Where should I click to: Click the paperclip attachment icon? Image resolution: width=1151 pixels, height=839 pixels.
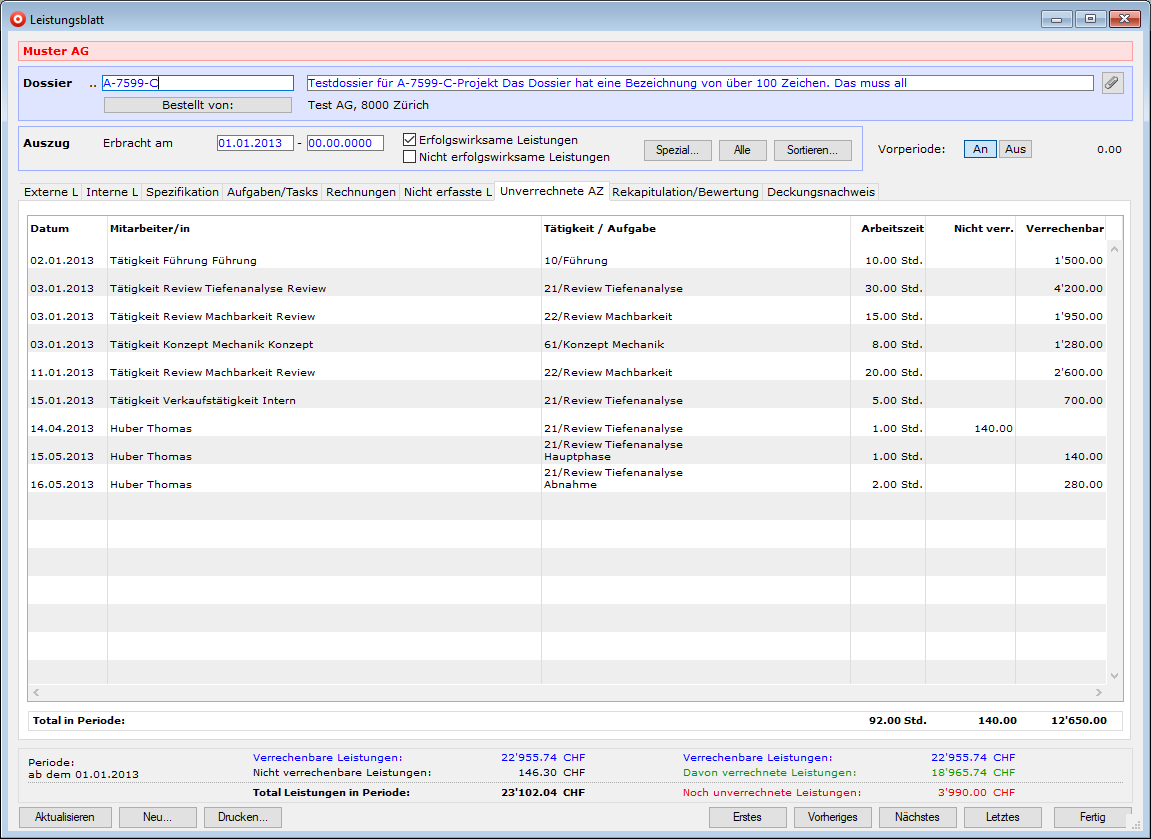click(x=1112, y=83)
